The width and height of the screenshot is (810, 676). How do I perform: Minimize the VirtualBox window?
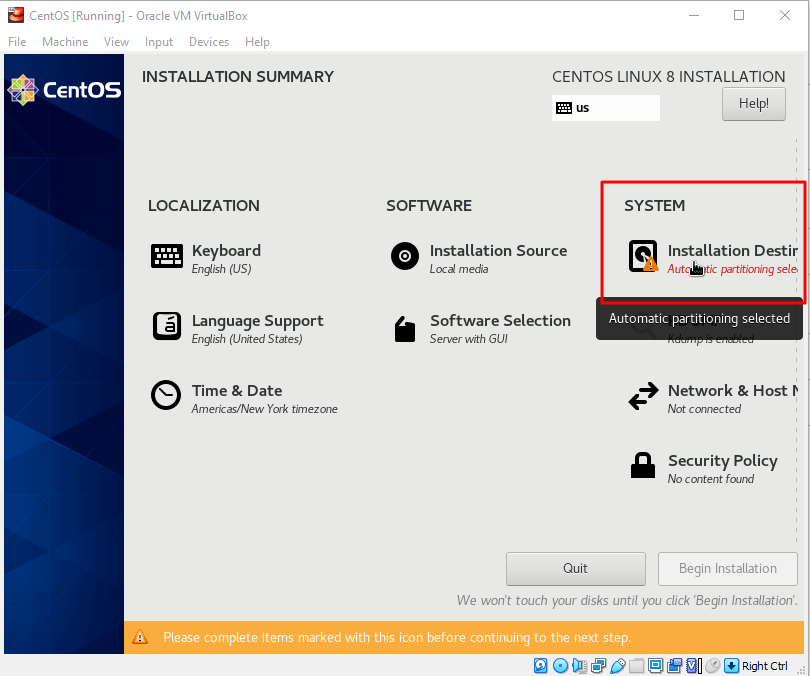click(694, 15)
